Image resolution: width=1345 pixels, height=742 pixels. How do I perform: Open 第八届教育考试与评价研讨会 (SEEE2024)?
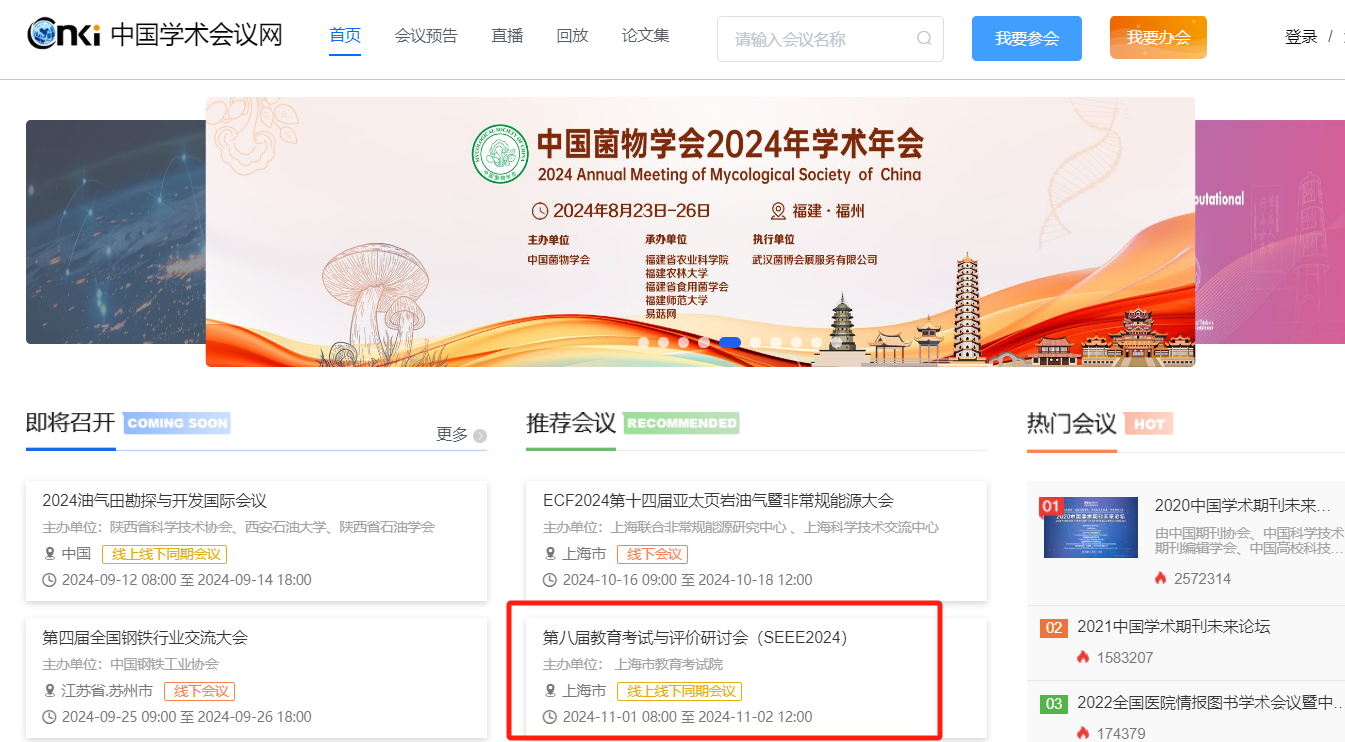click(695, 637)
